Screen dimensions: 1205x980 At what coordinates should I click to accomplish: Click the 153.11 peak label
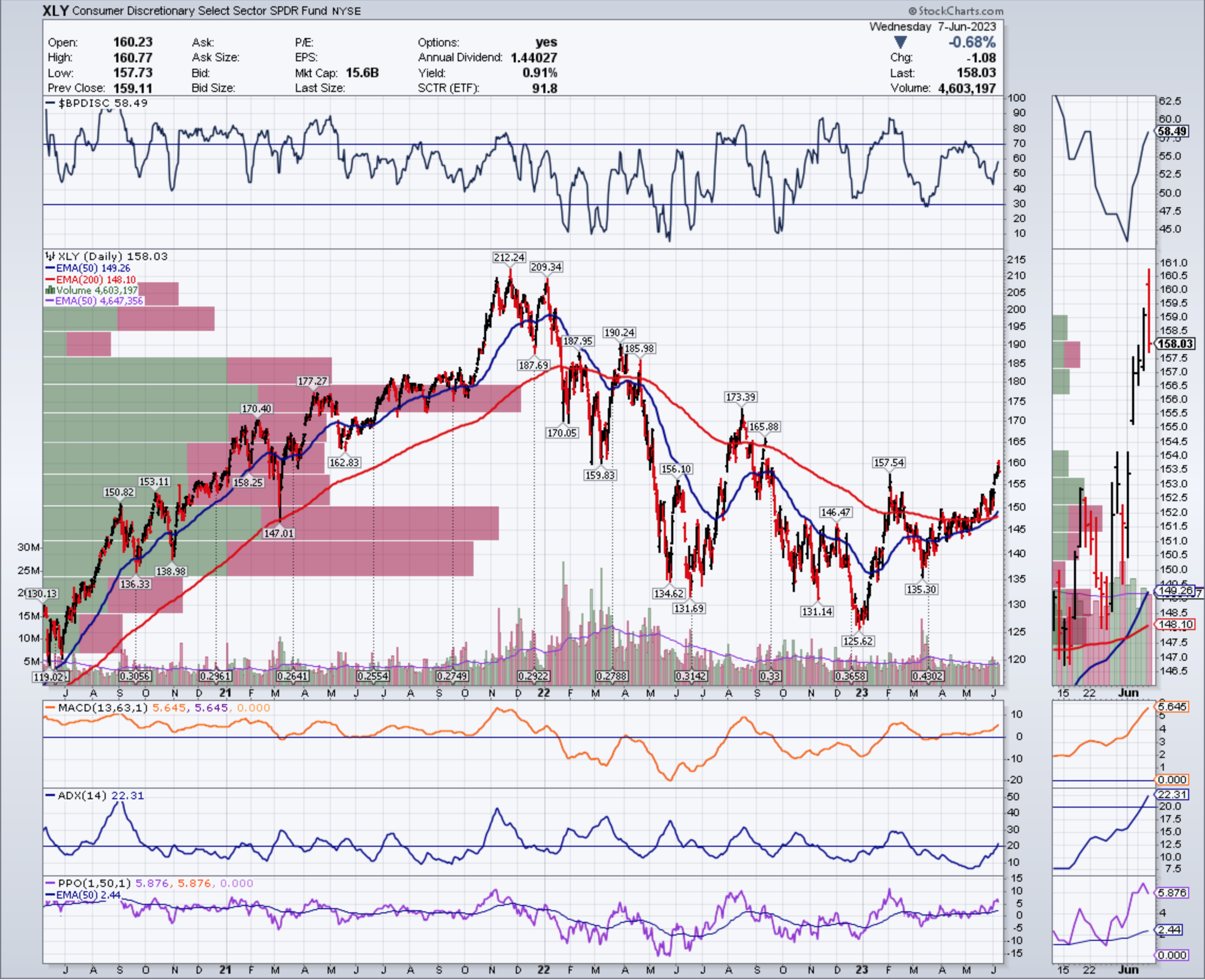[154, 482]
